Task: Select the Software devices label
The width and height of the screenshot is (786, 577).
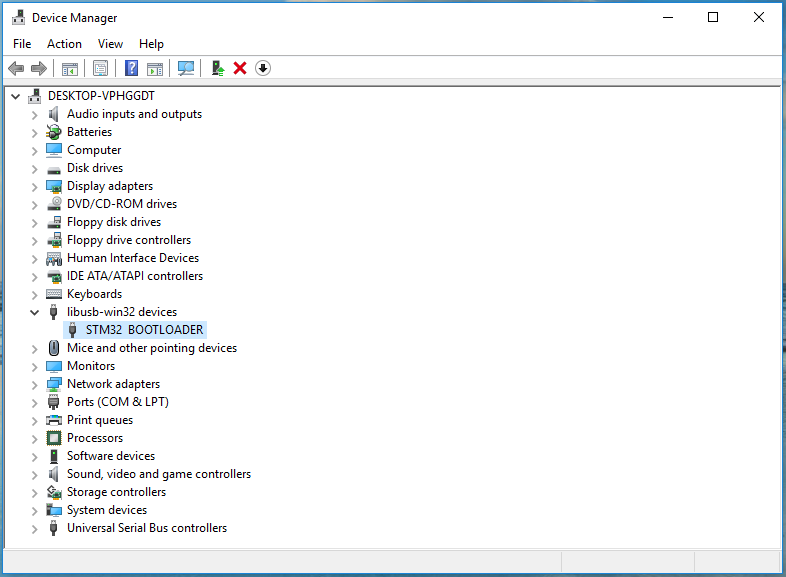Action: coord(111,456)
